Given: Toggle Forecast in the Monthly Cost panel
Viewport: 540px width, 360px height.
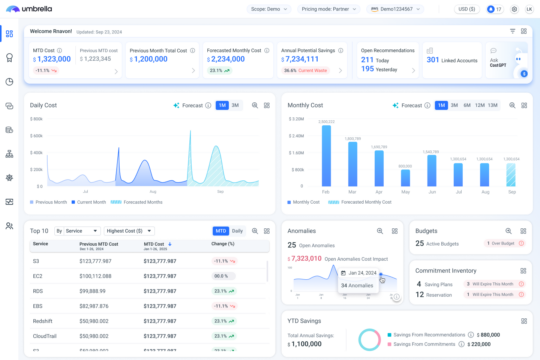Looking at the screenshot, I should click(407, 105).
